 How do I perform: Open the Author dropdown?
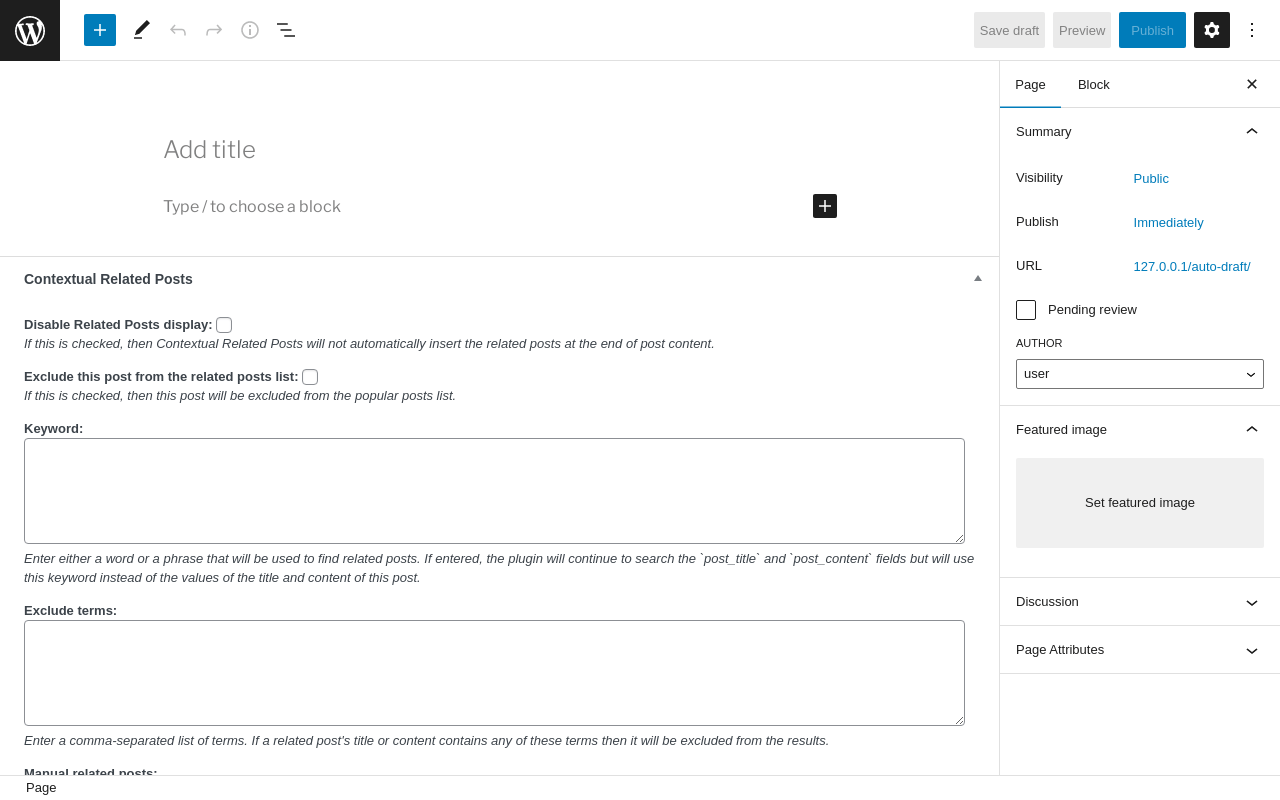pos(1140,374)
